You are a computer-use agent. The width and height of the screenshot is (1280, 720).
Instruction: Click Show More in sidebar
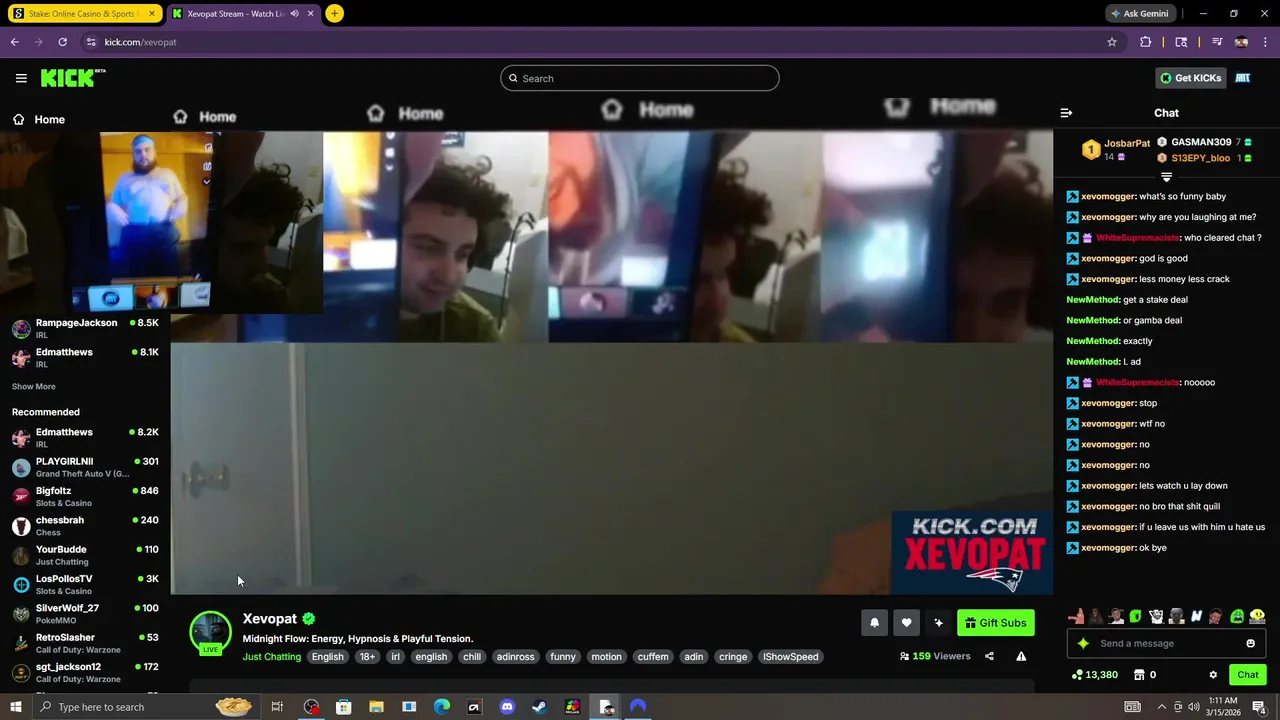[34, 386]
